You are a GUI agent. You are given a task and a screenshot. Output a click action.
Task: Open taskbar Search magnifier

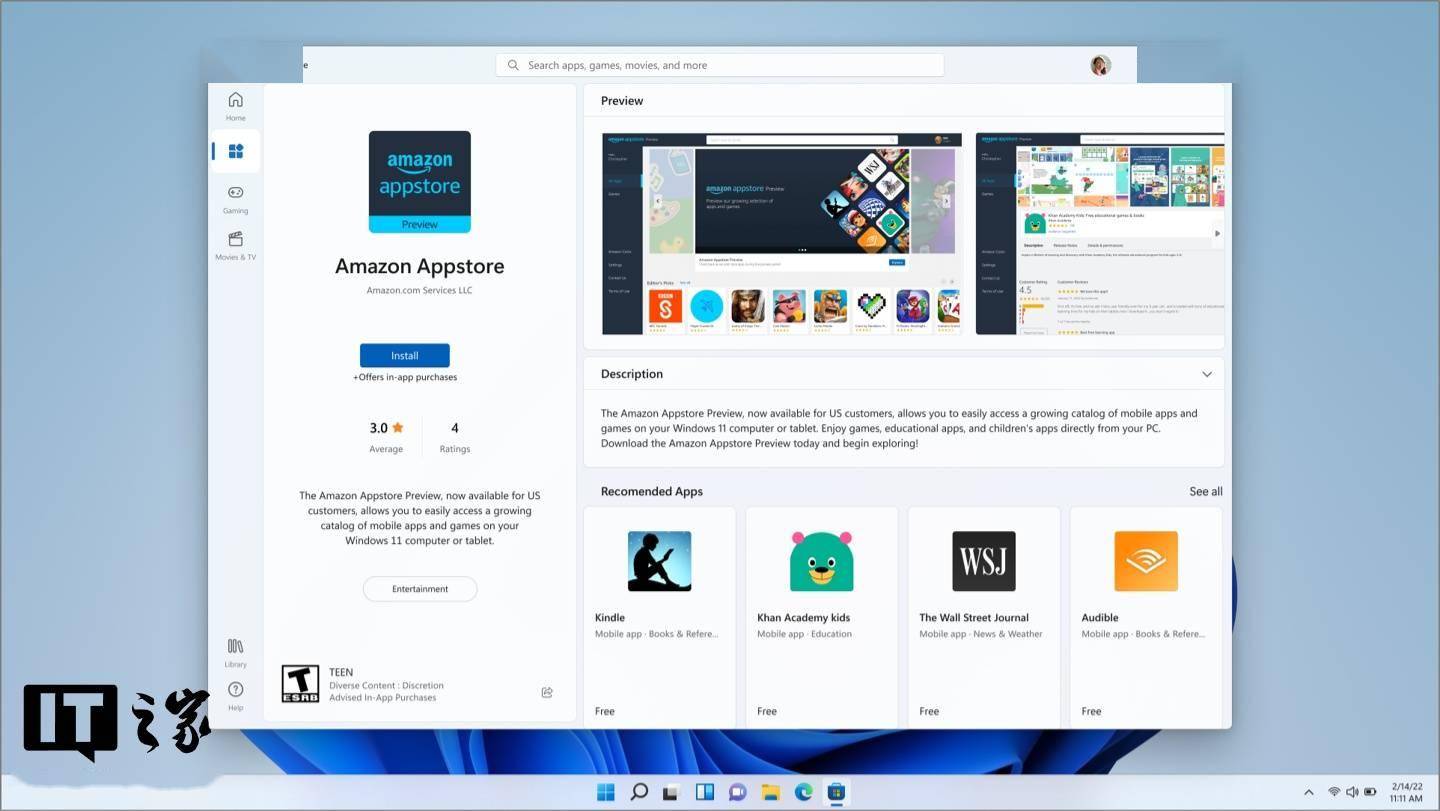point(639,792)
